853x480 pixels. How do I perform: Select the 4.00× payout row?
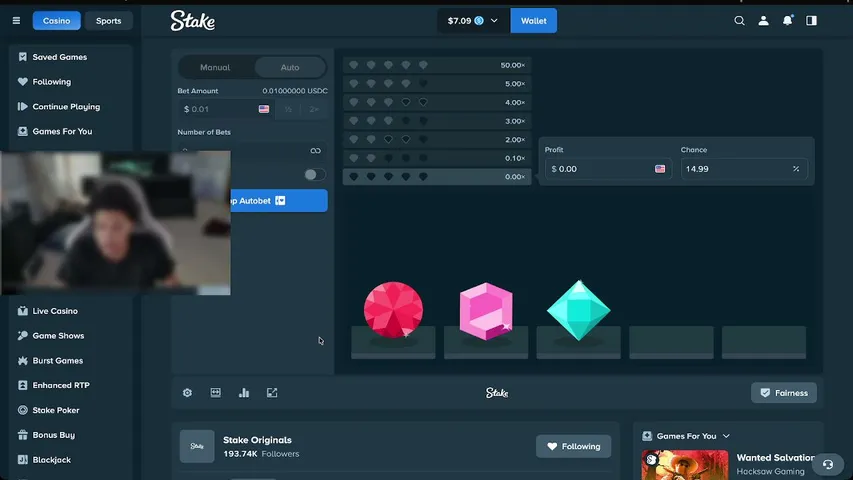[437, 102]
